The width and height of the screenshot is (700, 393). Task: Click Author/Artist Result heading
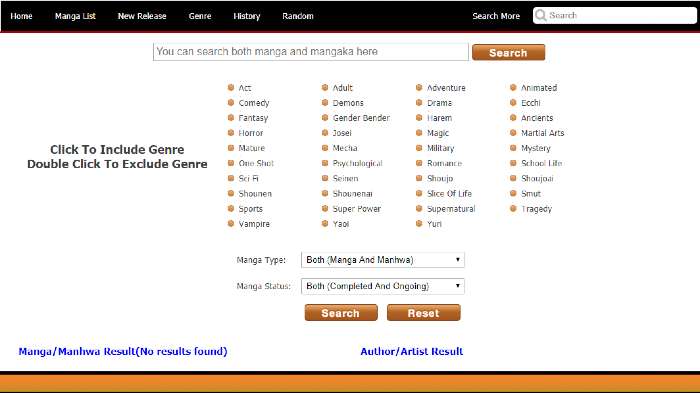pyautogui.click(x=412, y=351)
